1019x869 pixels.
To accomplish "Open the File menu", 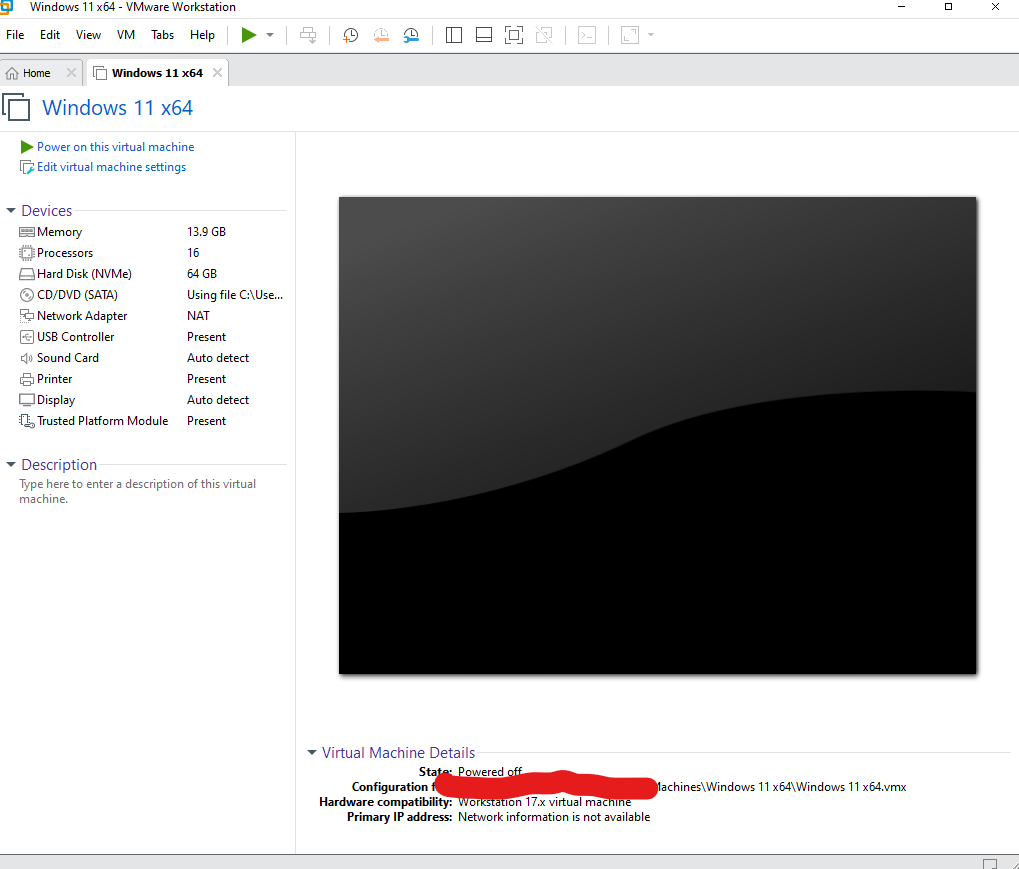I will [15, 35].
